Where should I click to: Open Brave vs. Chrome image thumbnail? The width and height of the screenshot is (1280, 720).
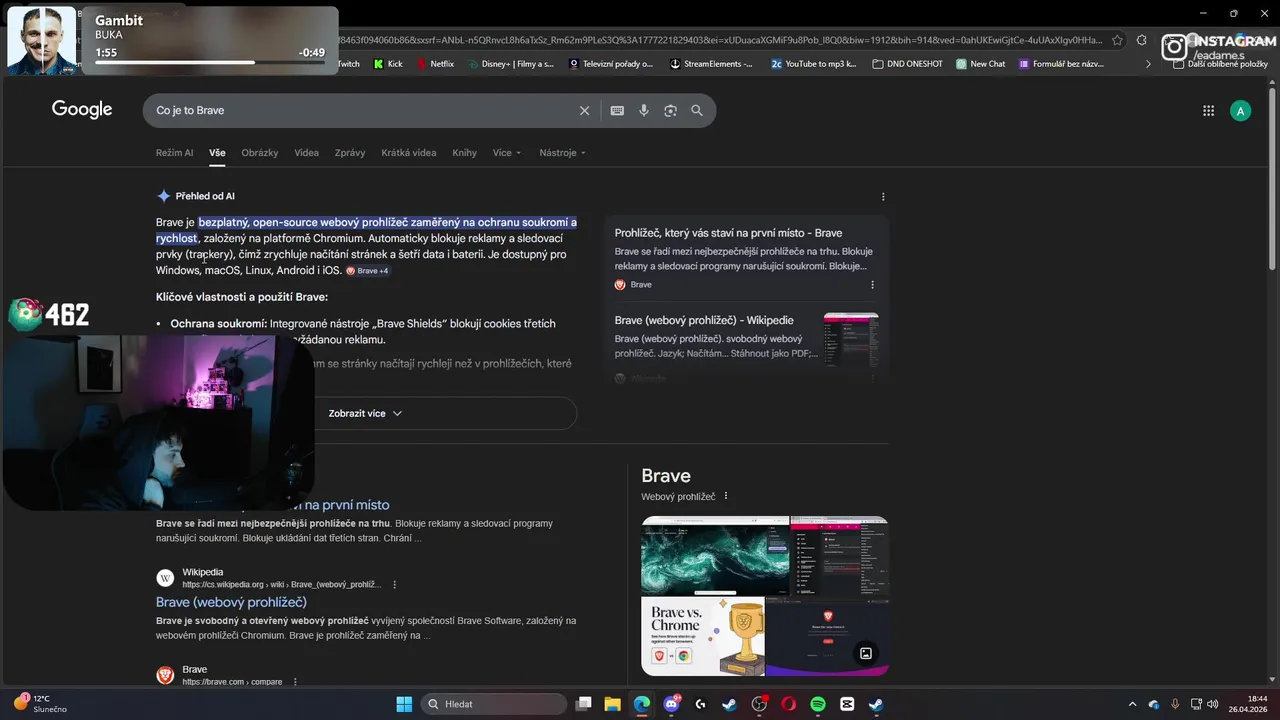(703, 636)
